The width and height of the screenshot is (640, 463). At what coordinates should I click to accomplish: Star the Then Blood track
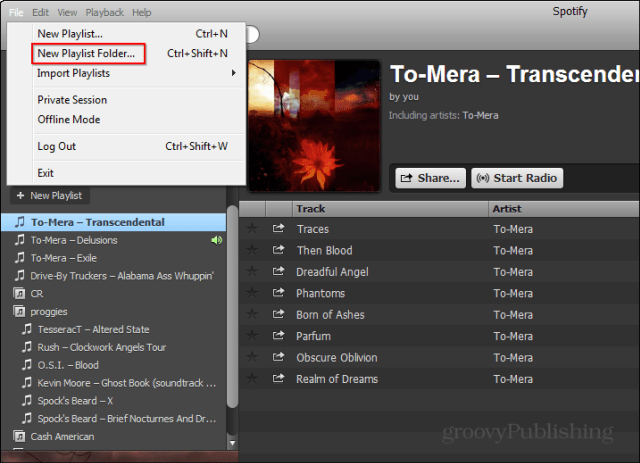click(x=252, y=250)
